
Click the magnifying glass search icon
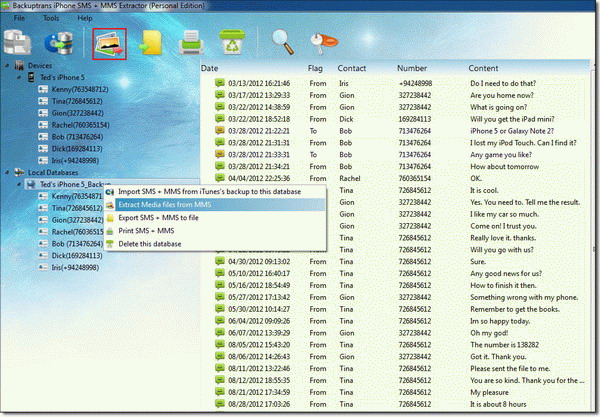tap(283, 42)
